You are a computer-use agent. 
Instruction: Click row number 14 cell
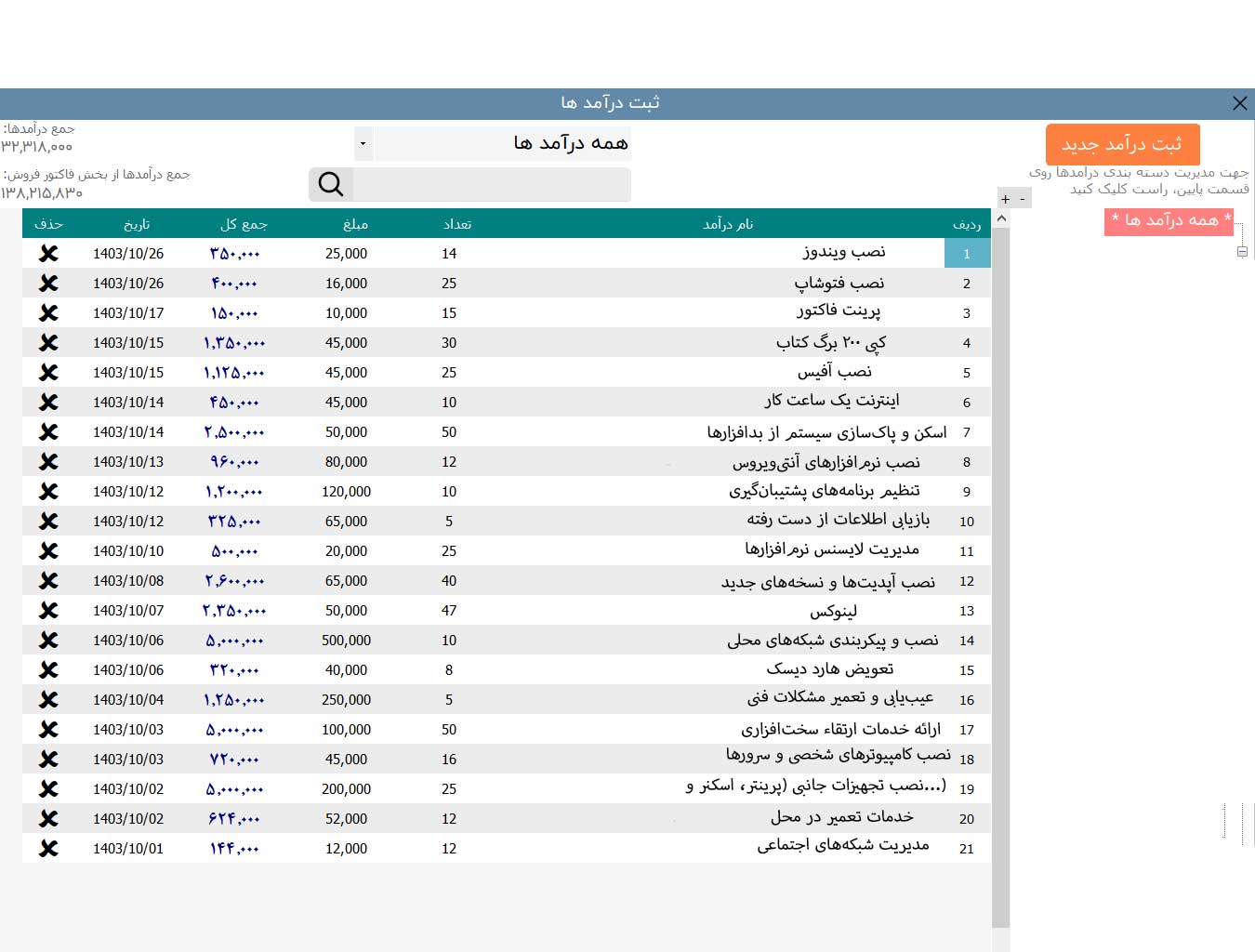pyautogui.click(x=967, y=641)
